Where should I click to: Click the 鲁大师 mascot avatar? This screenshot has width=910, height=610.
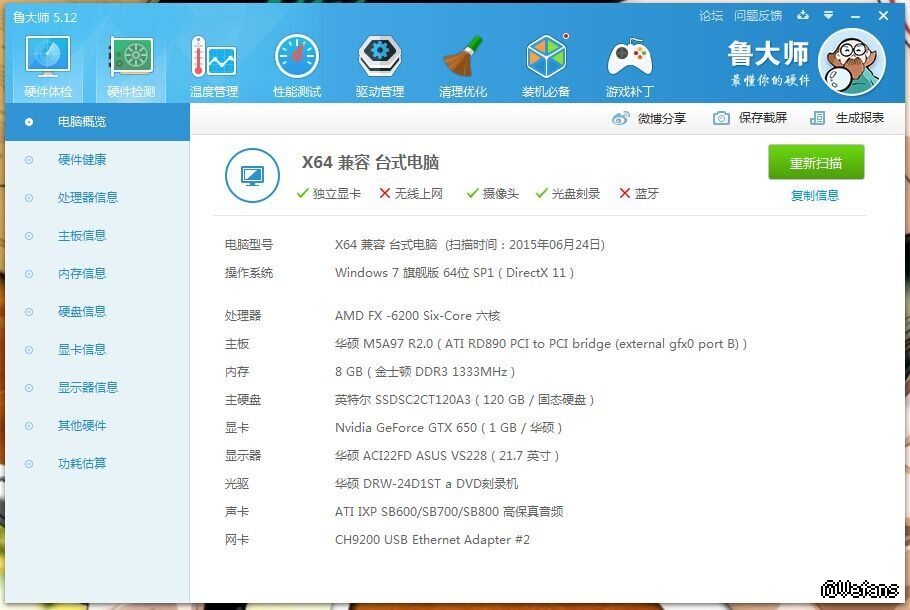pos(851,61)
